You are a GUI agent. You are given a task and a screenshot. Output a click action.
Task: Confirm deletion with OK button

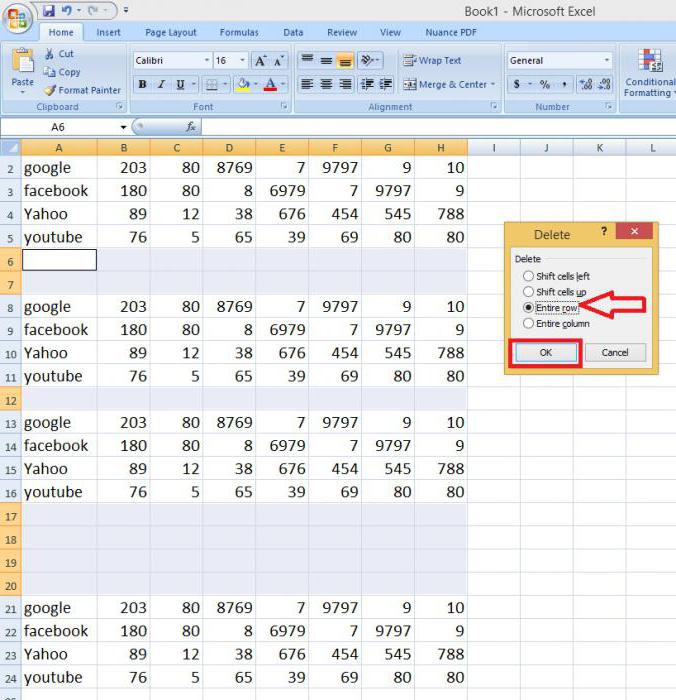tap(546, 353)
